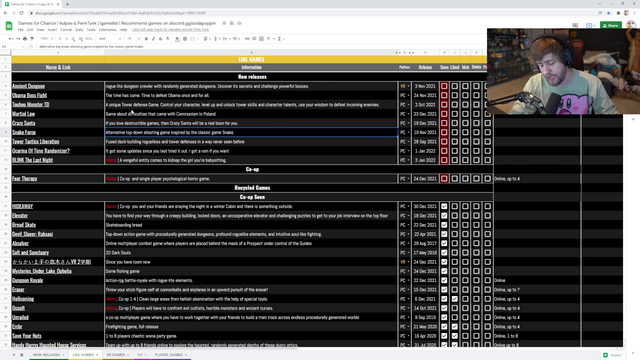Open the Platform dropdown for Ancient Dungeon
The height and width of the screenshot is (360, 640).
point(404,86)
